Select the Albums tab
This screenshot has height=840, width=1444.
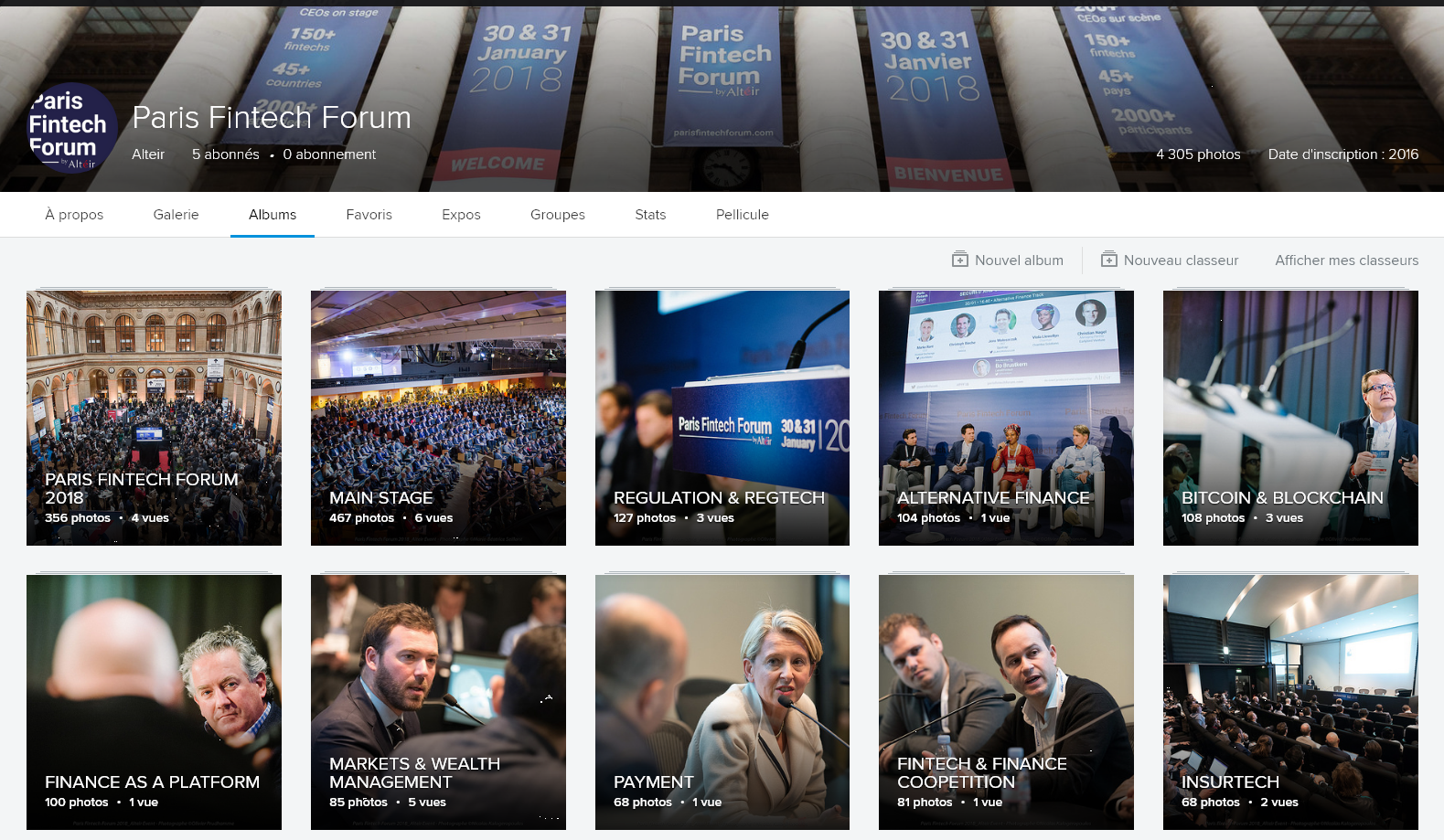point(273,215)
